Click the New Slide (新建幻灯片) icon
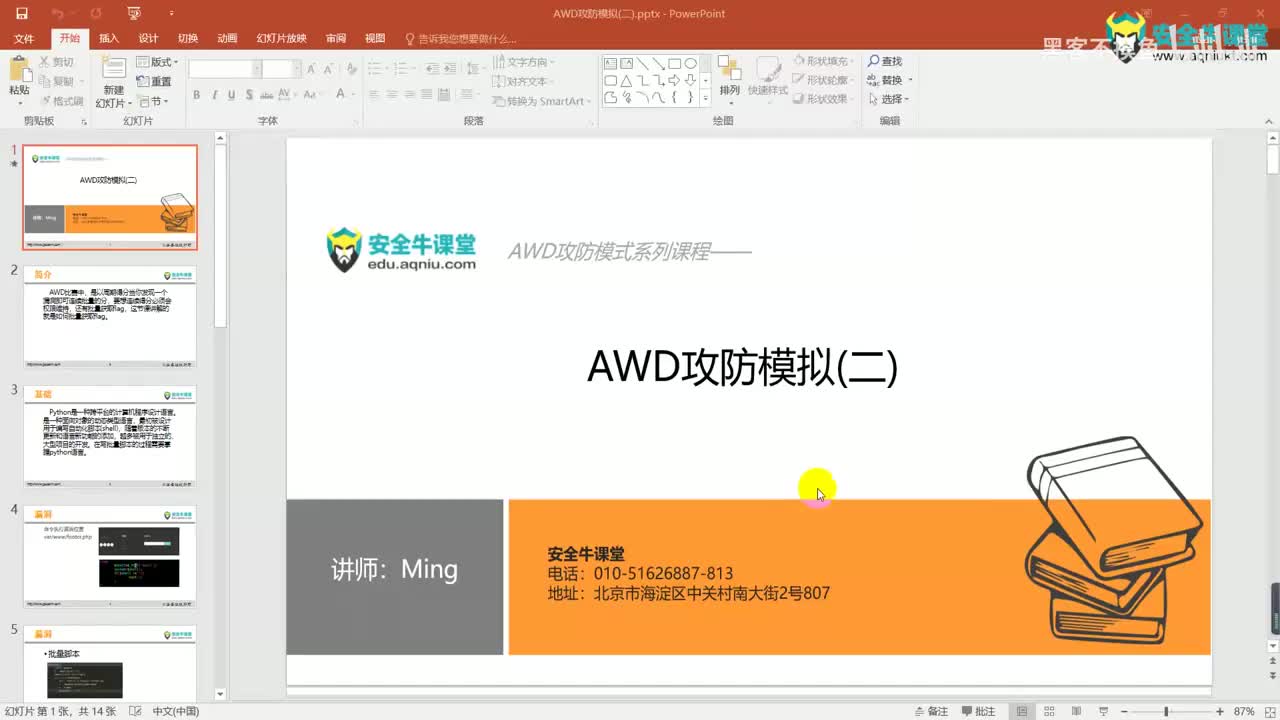Screen dimensions: 1280x720 coord(113,68)
